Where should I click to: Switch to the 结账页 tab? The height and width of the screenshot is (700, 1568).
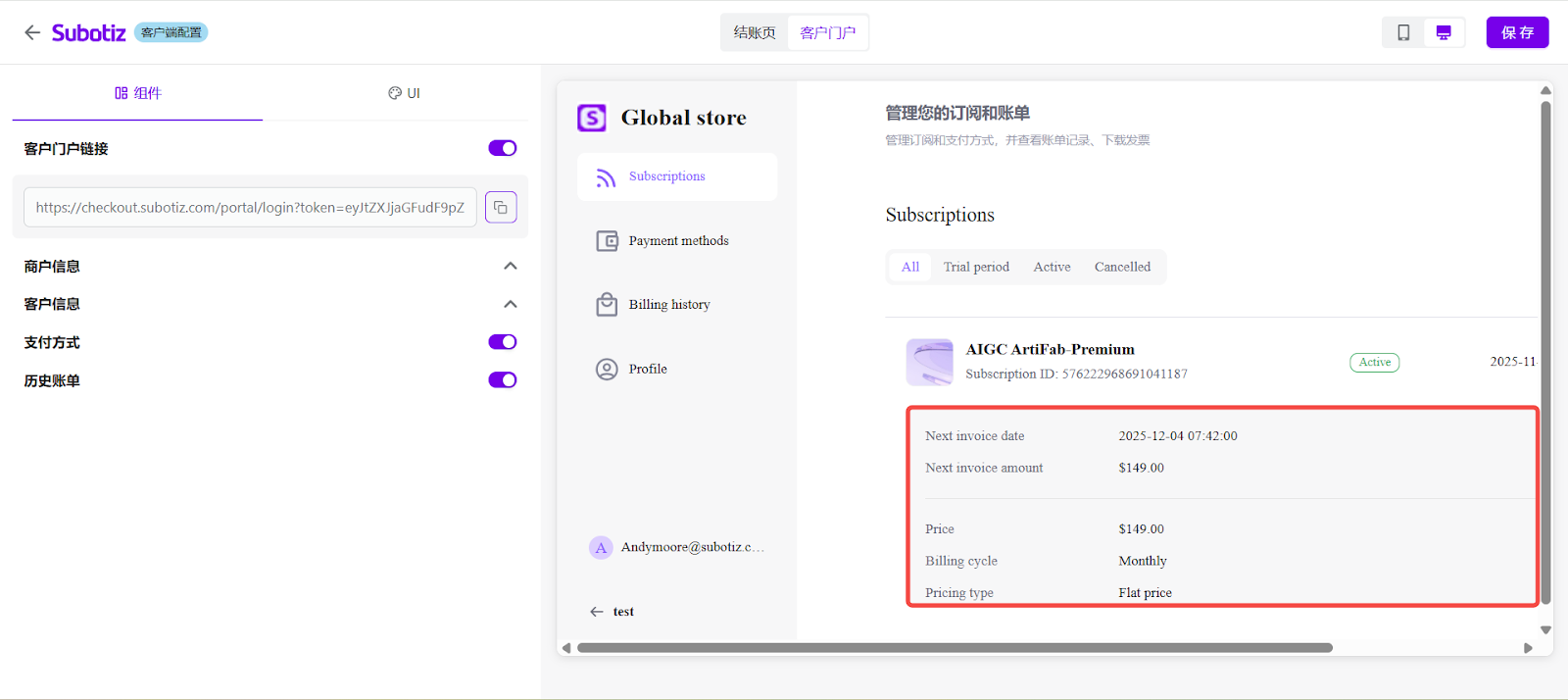tap(755, 32)
